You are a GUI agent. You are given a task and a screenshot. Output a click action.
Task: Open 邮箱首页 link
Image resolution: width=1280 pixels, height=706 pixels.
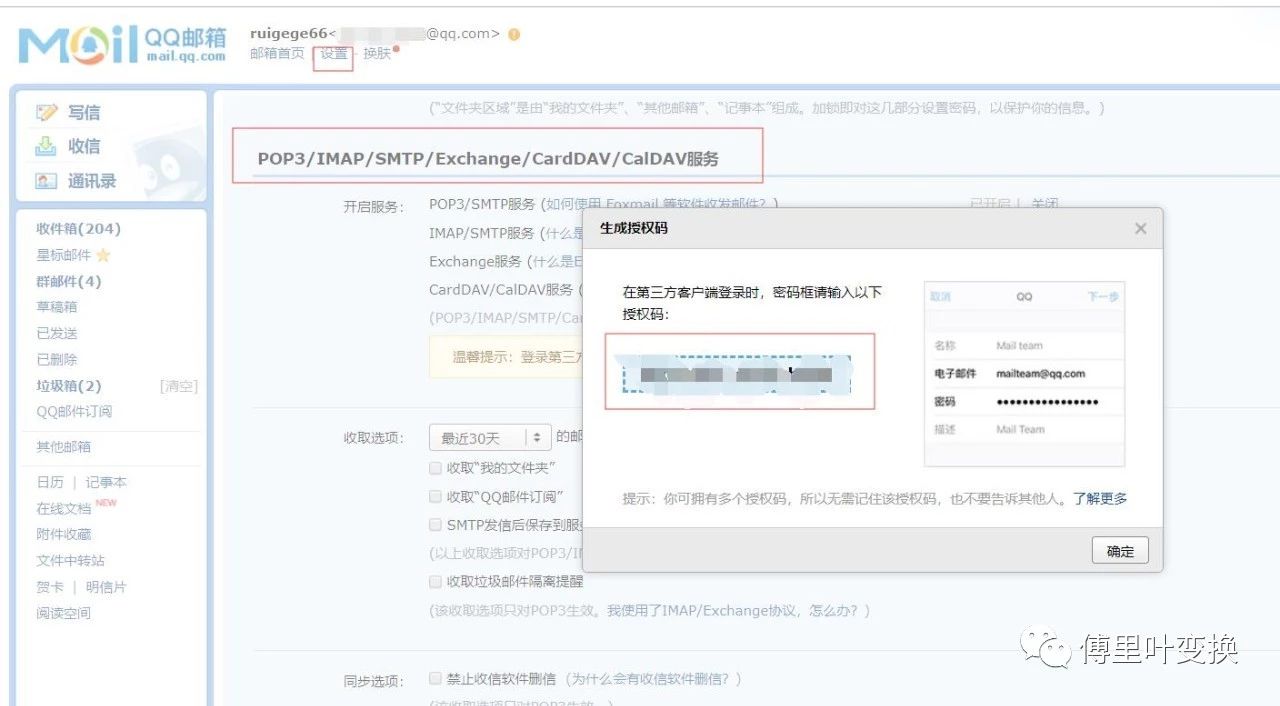click(x=277, y=54)
